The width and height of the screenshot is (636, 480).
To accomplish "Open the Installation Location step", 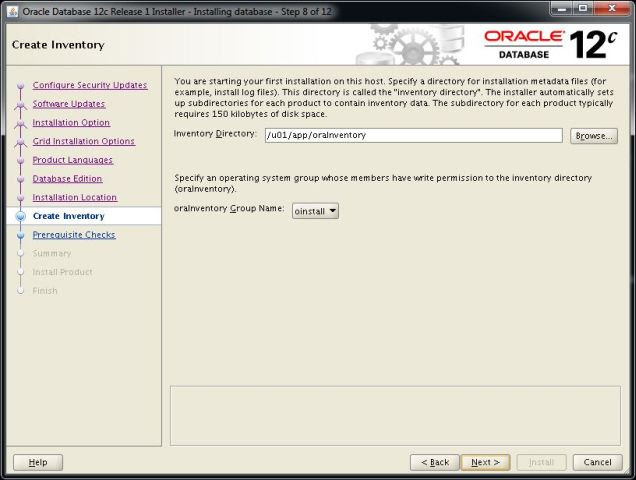I will point(75,197).
